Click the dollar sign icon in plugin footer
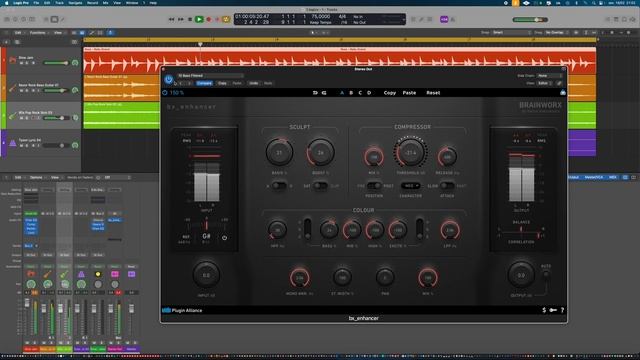The width and height of the screenshot is (640, 360). pyautogui.click(x=544, y=310)
